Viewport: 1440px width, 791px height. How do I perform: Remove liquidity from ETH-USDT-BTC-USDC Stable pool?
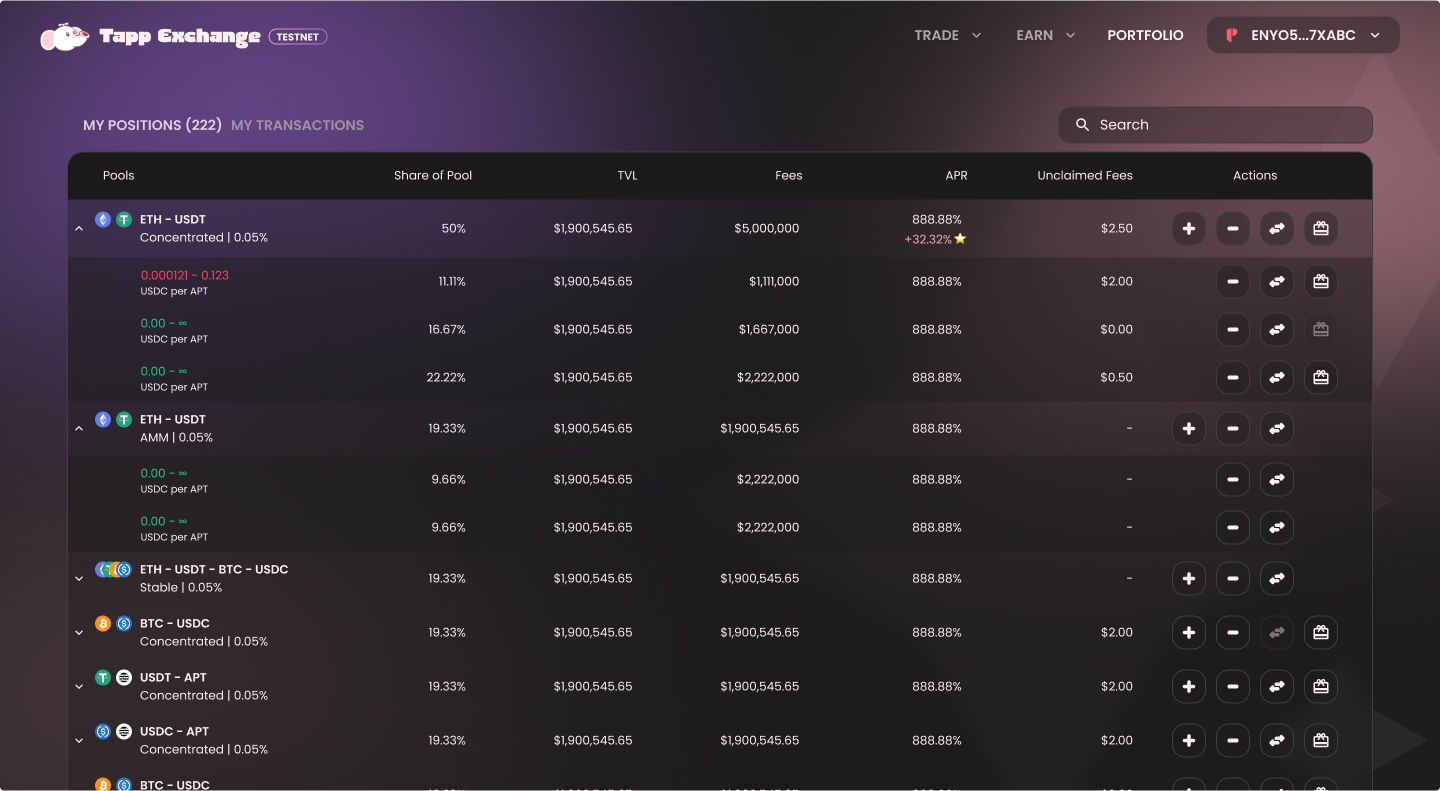click(1232, 579)
